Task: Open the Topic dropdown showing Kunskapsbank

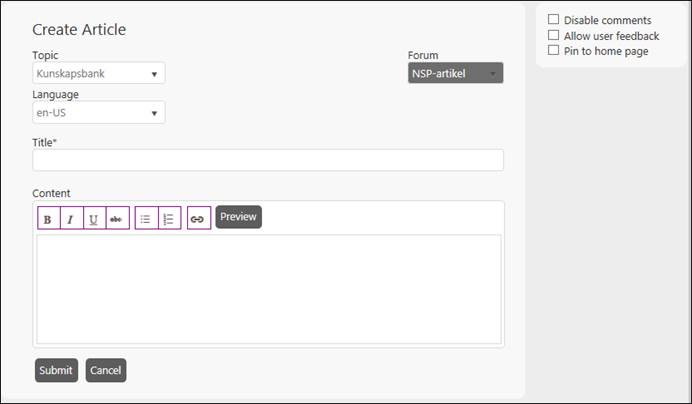Action: coord(98,74)
